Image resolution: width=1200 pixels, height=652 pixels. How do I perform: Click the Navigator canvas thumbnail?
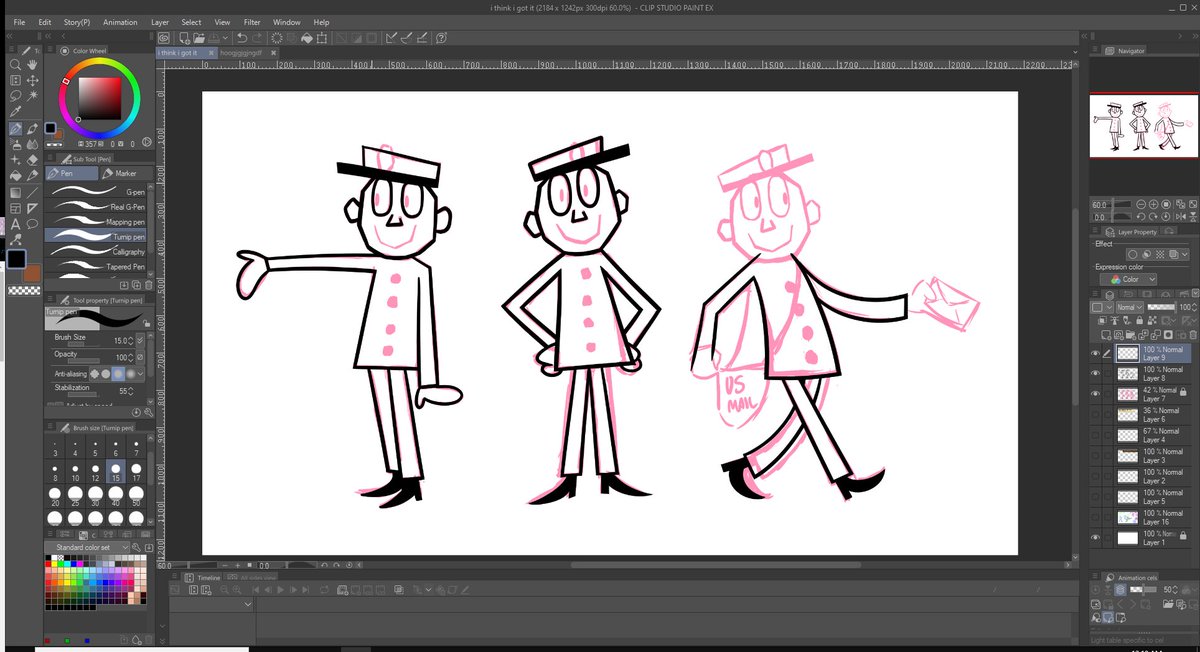pyautogui.click(x=1143, y=125)
